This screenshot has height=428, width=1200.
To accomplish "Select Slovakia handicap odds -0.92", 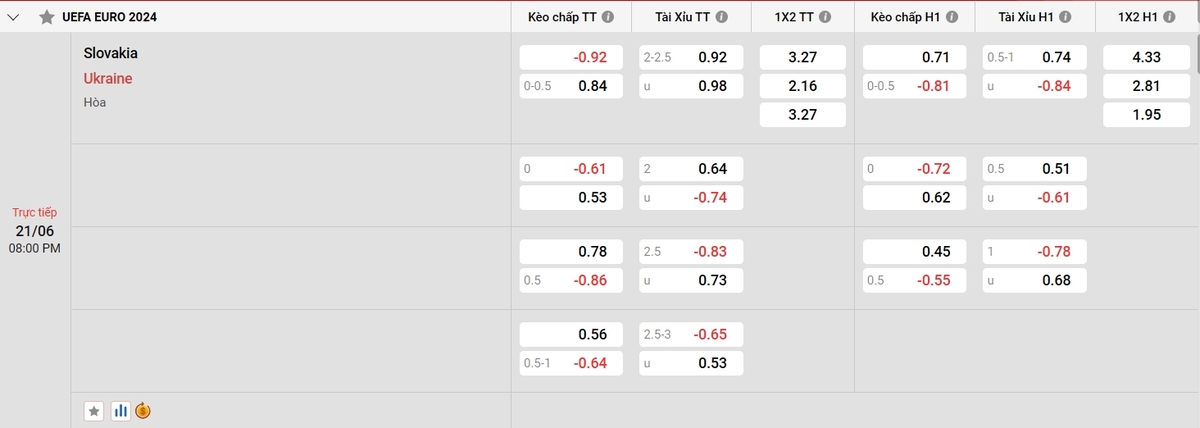I will coord(570,57).
